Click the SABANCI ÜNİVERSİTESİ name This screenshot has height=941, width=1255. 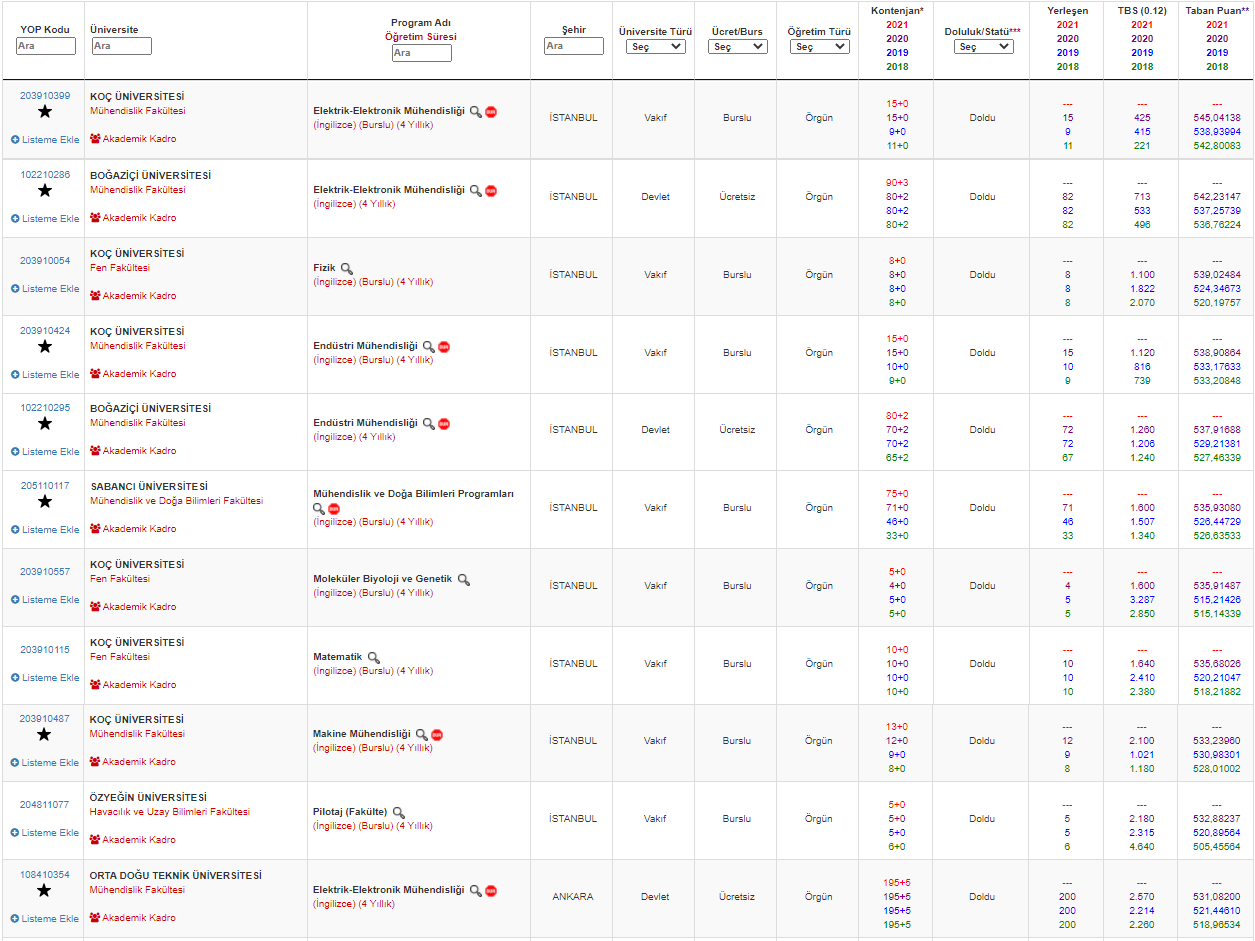tap(149, 487)
